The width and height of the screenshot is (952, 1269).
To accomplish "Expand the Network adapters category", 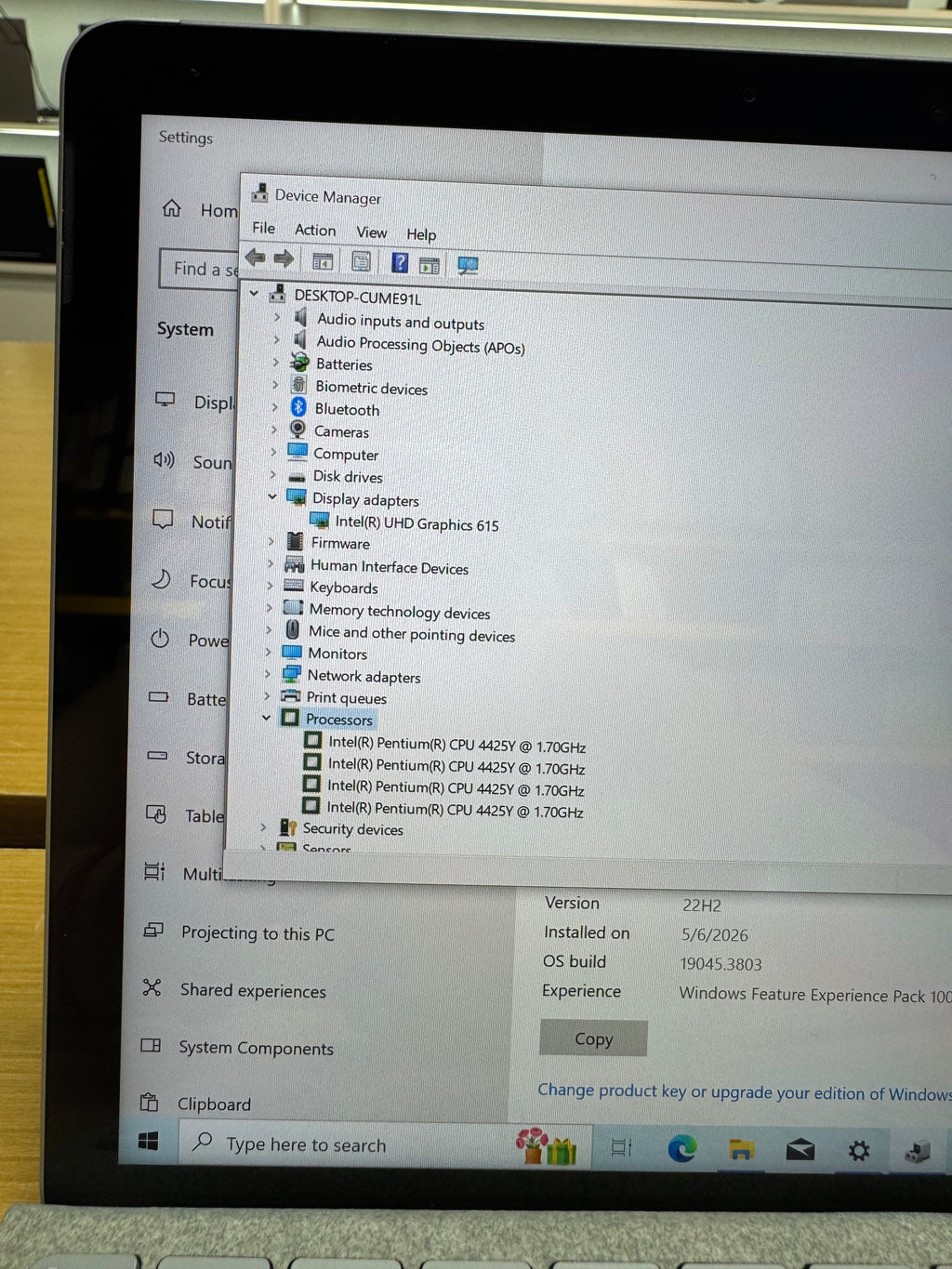I will pyautogui.click(x=267, y=673).
